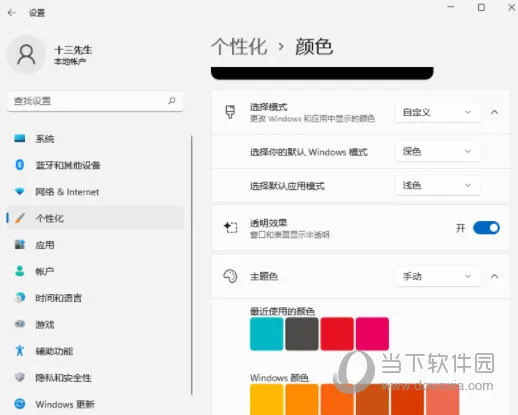Click the palette icon beside 主题色

230,276
